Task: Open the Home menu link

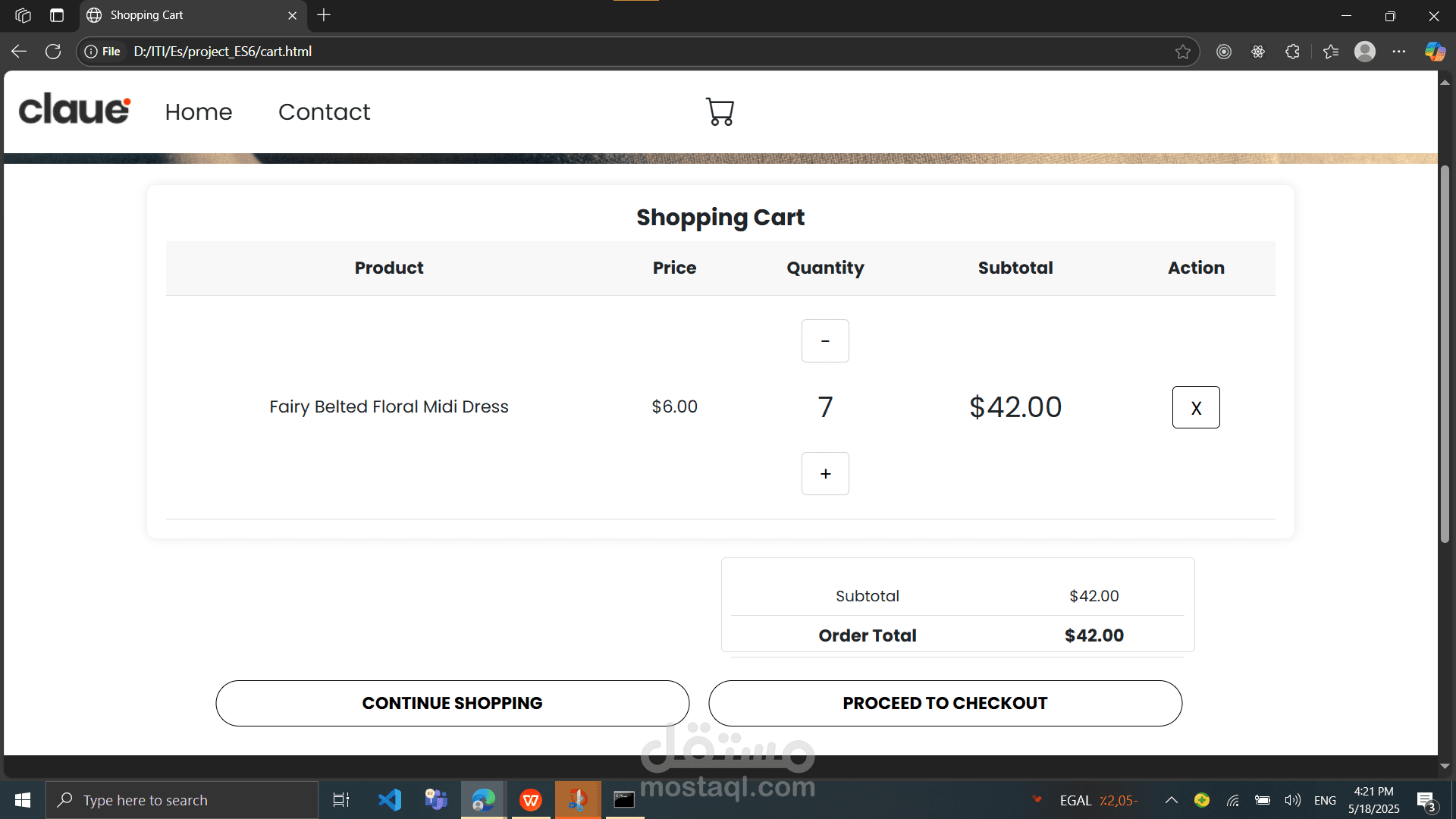Action: [x=199, y=112]
